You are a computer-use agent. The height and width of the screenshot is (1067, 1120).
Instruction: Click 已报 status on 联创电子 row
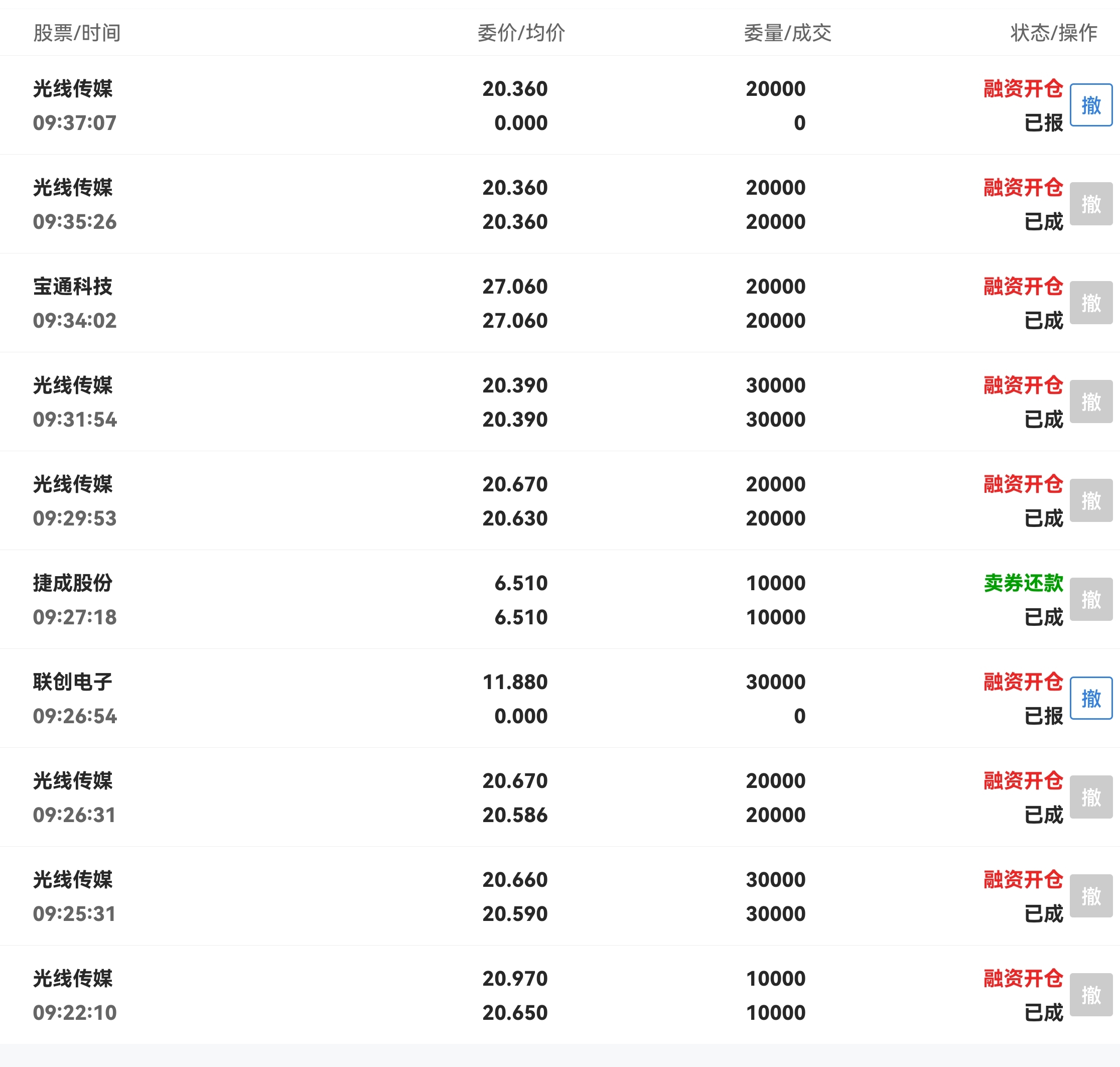[1043, 716]
